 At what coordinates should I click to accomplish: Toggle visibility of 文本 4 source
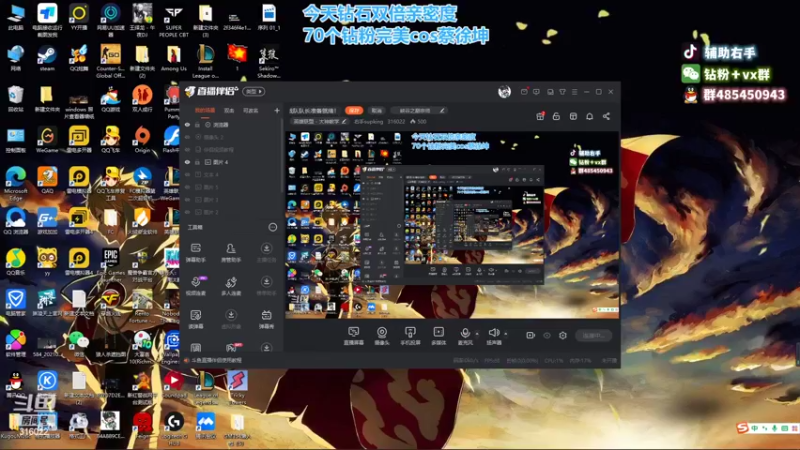point(187,174)
